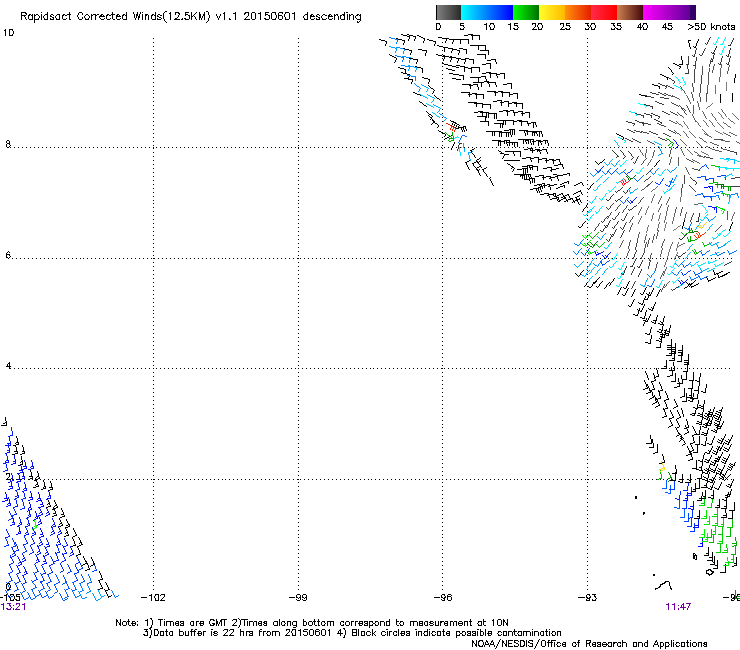Viewport: 740px width, 650px height.
Task: Click the purple swath time '13:21'
Action: (x=13, y=607)
